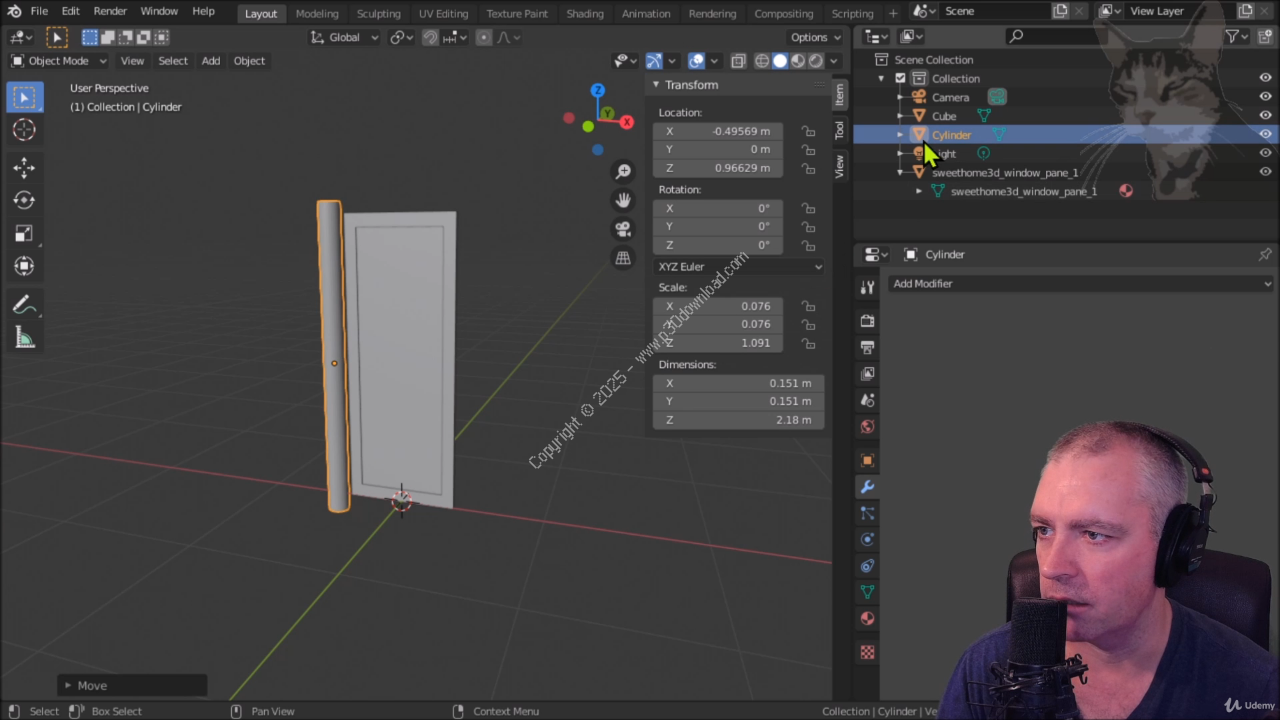Toggle X-ray mode in viewport header
This screenshot has height=720, width=1280.
pos(738,61)
